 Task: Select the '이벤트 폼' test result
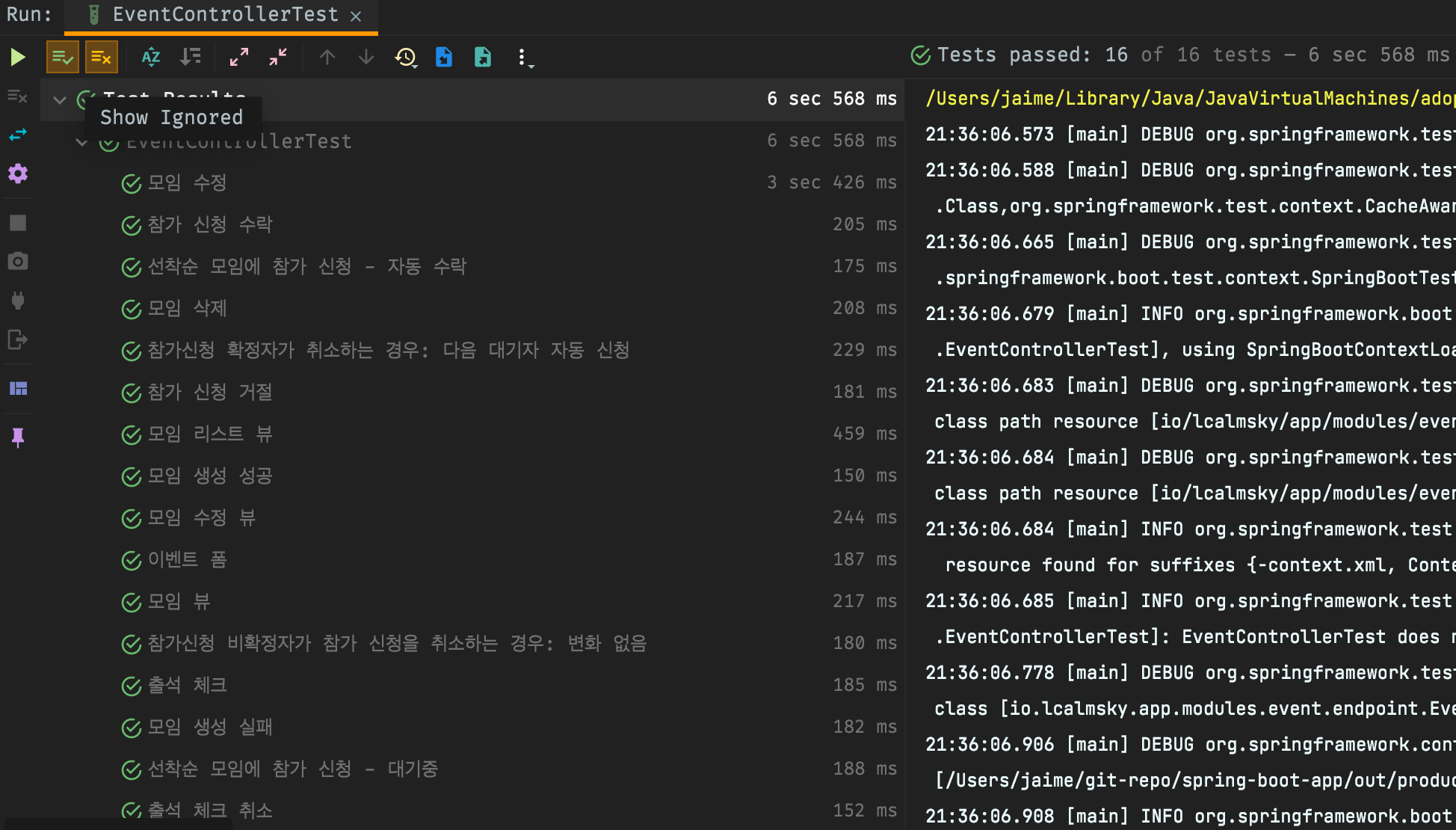[x=187, y=559]
